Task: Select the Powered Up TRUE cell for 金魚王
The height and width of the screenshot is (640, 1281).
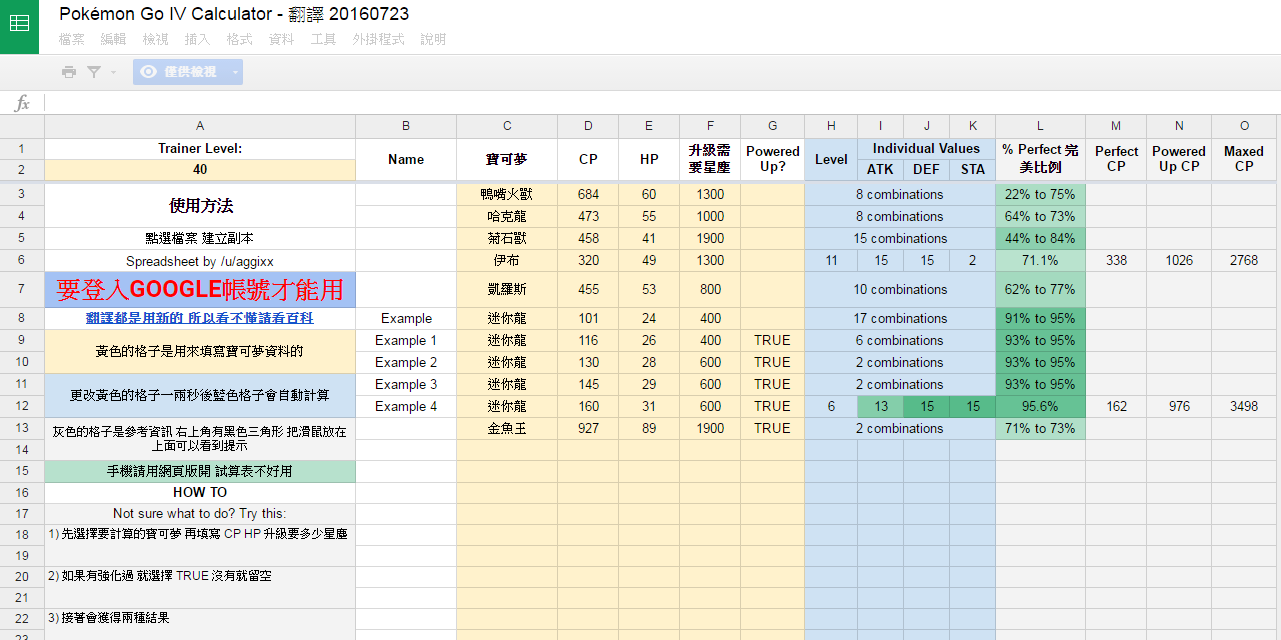Action: [772, 428]
